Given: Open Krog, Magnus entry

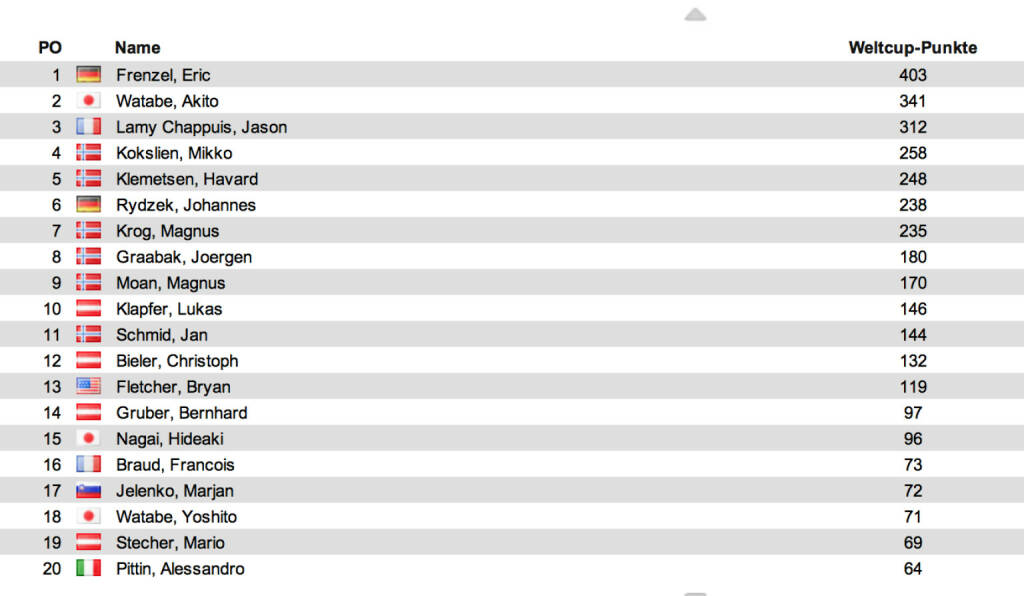Looking at the screenshot, I should [x=167, y=231].
